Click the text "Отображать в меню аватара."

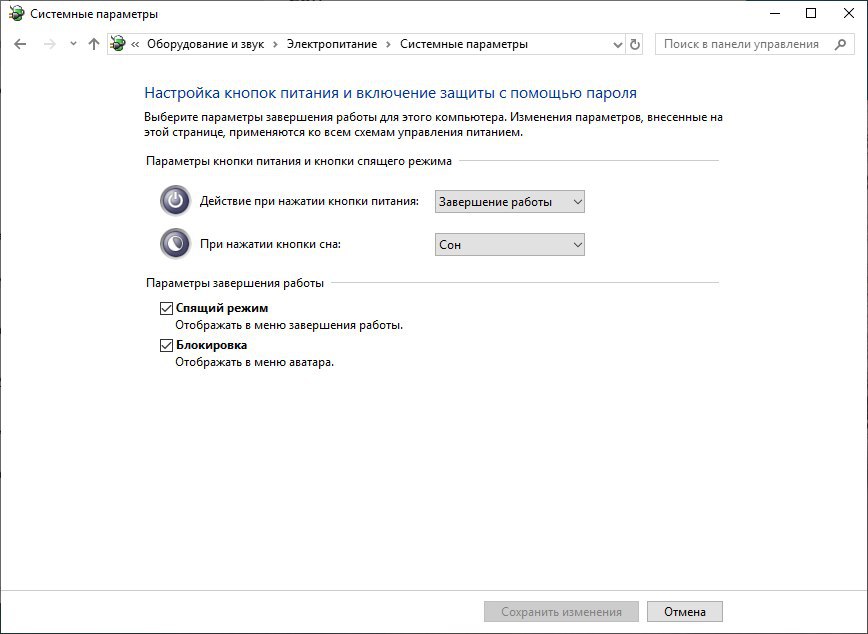[255, 362]
